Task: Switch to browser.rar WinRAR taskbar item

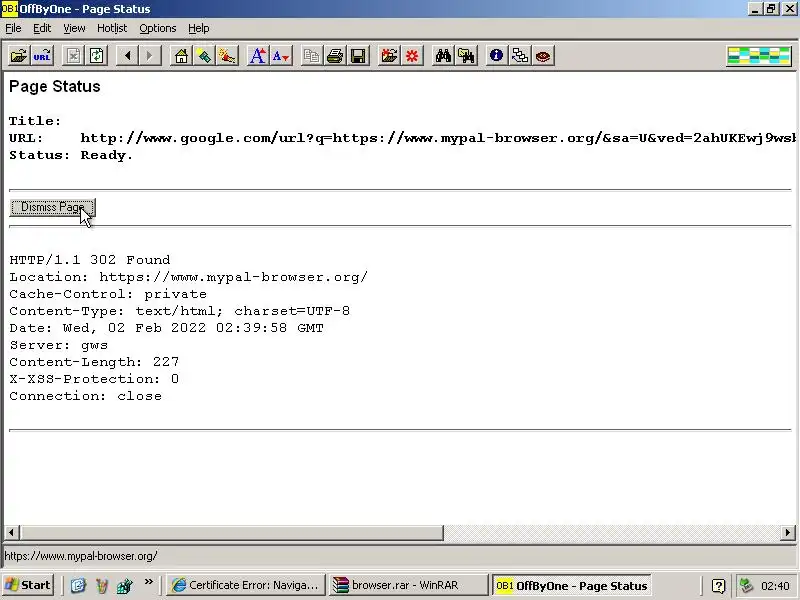Action: coord(408,585)
